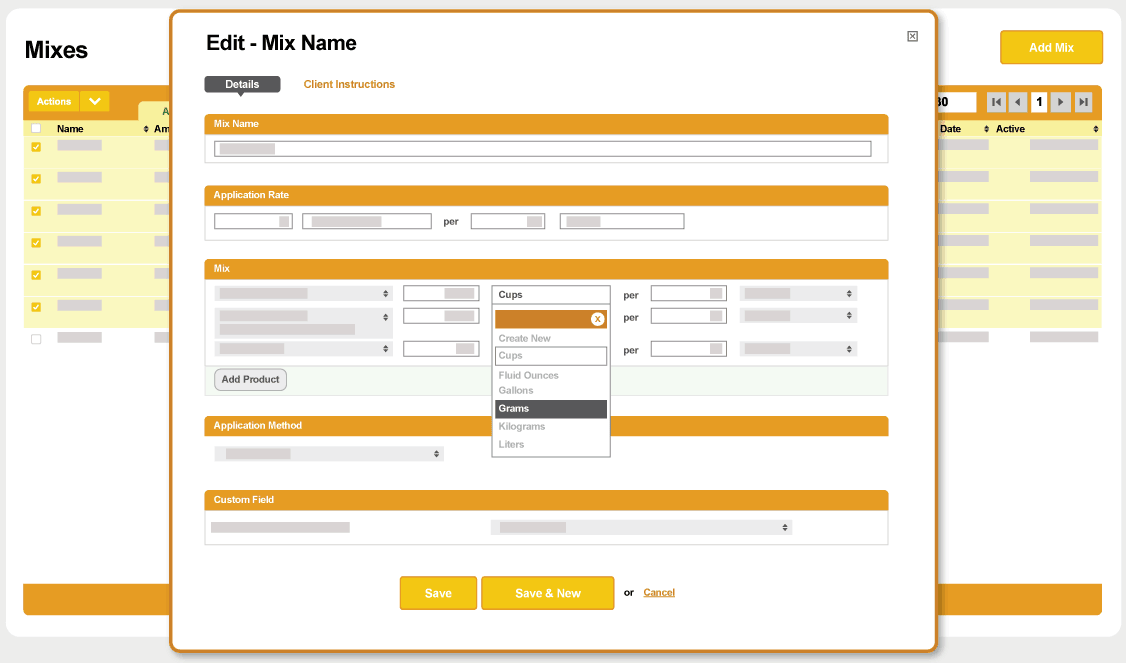Focus the Mix Name input field
The height and width of the screenshot is (663, 1126).
(x=542, y=149)
